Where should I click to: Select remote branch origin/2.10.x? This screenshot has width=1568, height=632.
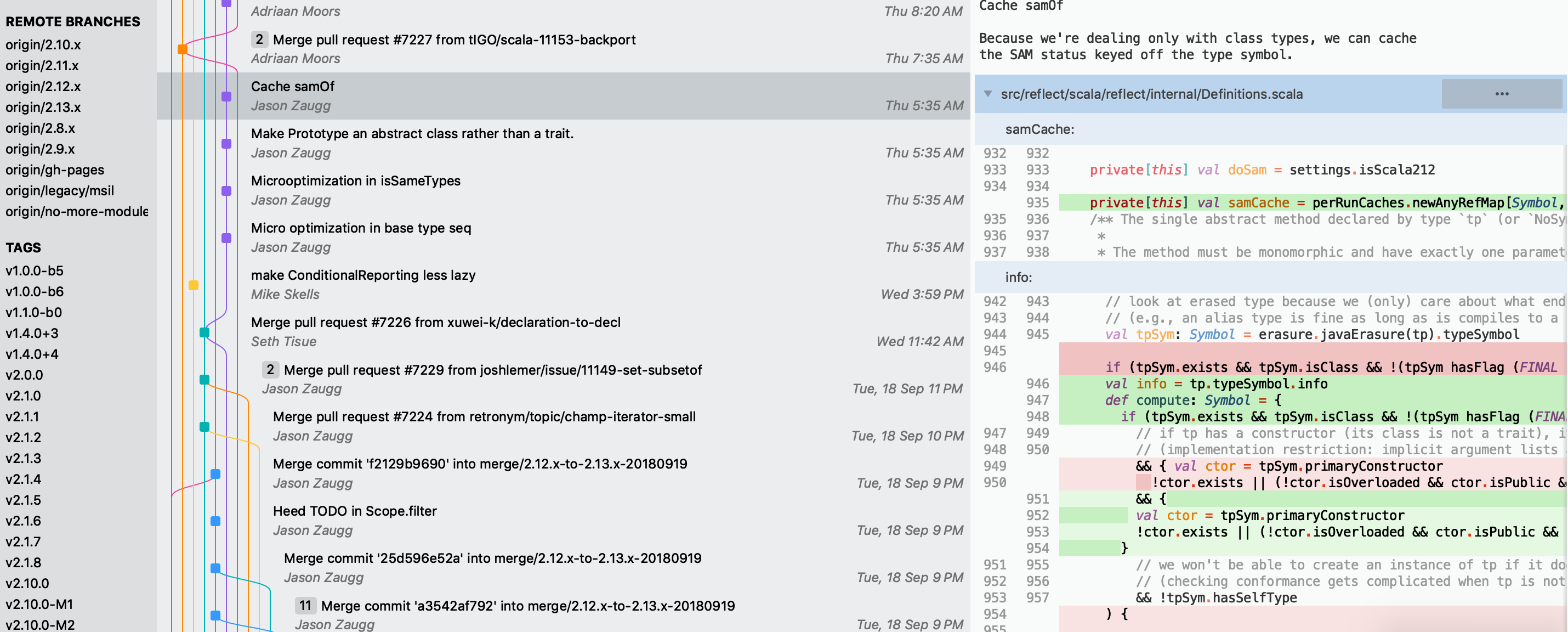pyautogui.click(x=43, y=44)
